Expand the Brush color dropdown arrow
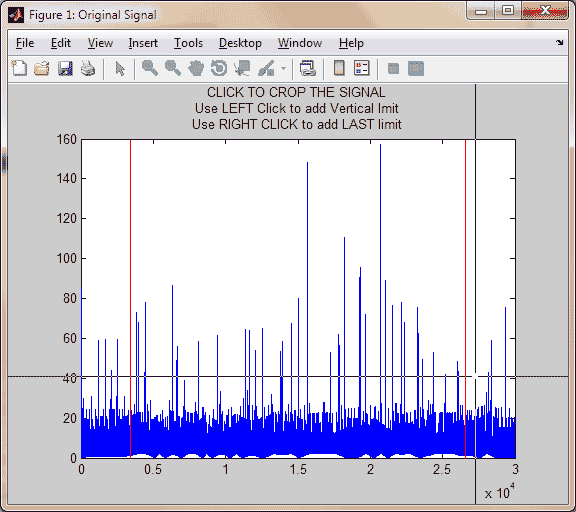The width and height of the screenshot is (576, 512). point(283,69)
